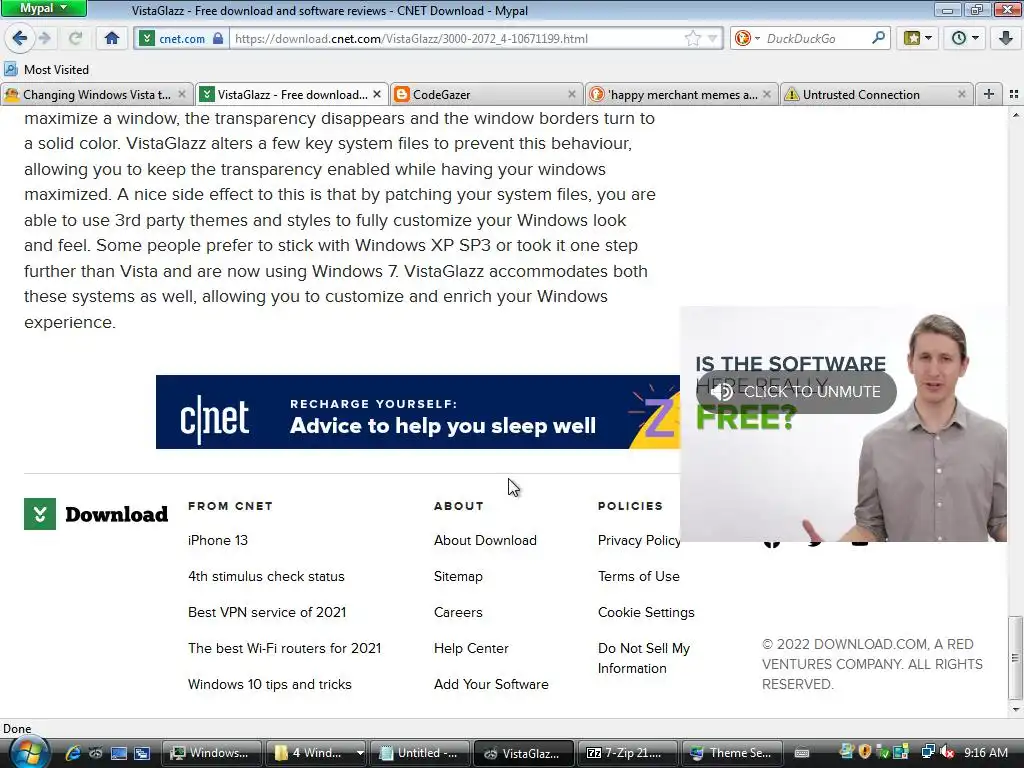Image resolution: width=1024 pixels, height=768 pixels.
Task: Click the scrollbar up arrow
Action: coord(1016,115)
